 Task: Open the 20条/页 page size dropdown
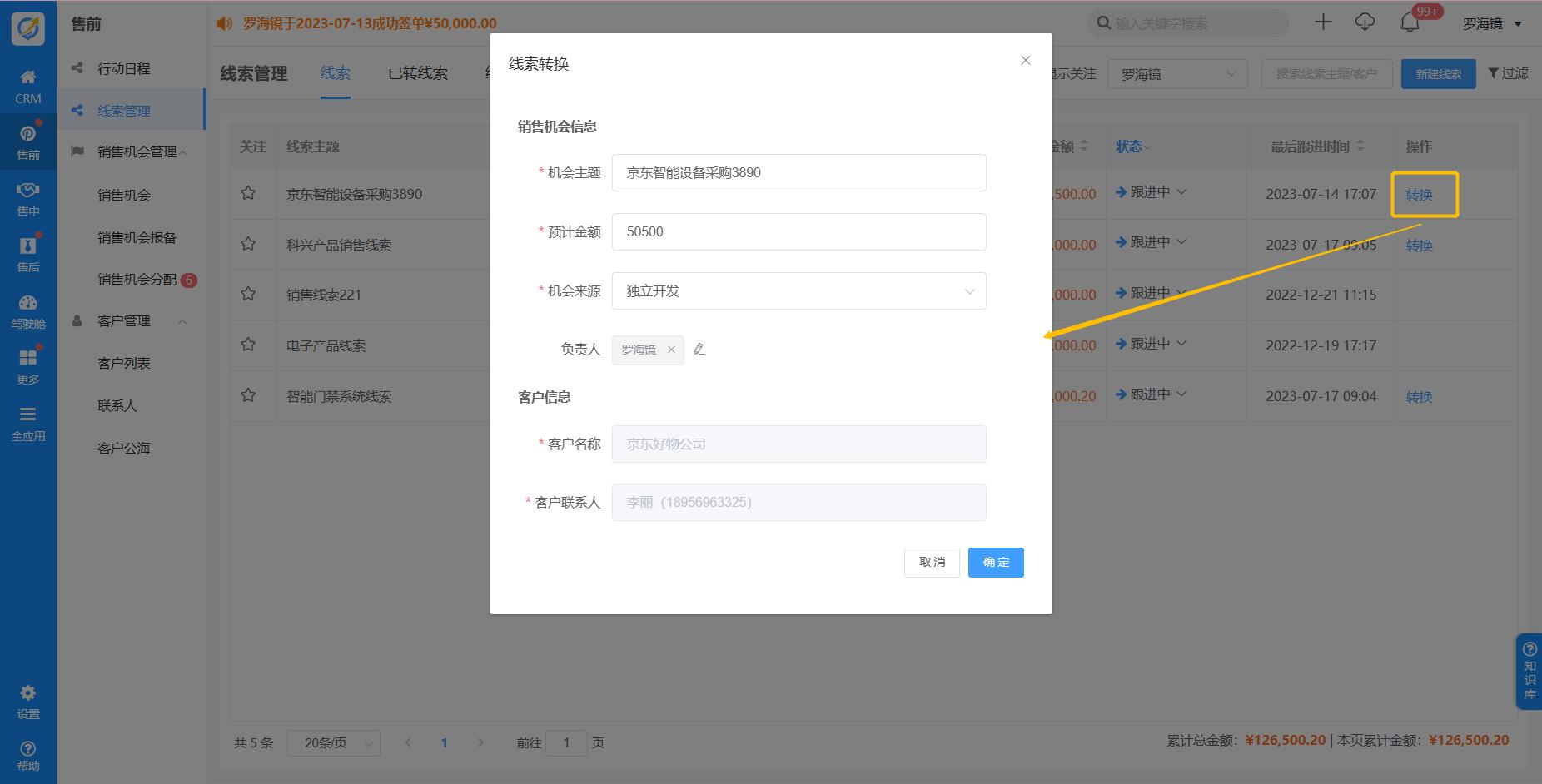tap(333, 743)
